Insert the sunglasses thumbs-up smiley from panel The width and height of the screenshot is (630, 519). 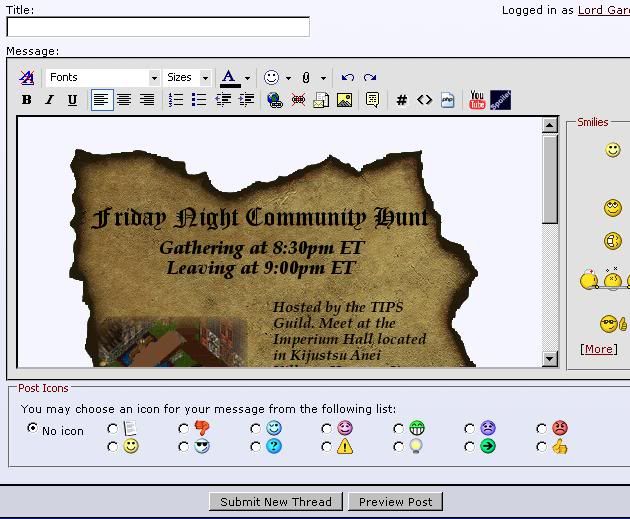[x=613, y=324]
